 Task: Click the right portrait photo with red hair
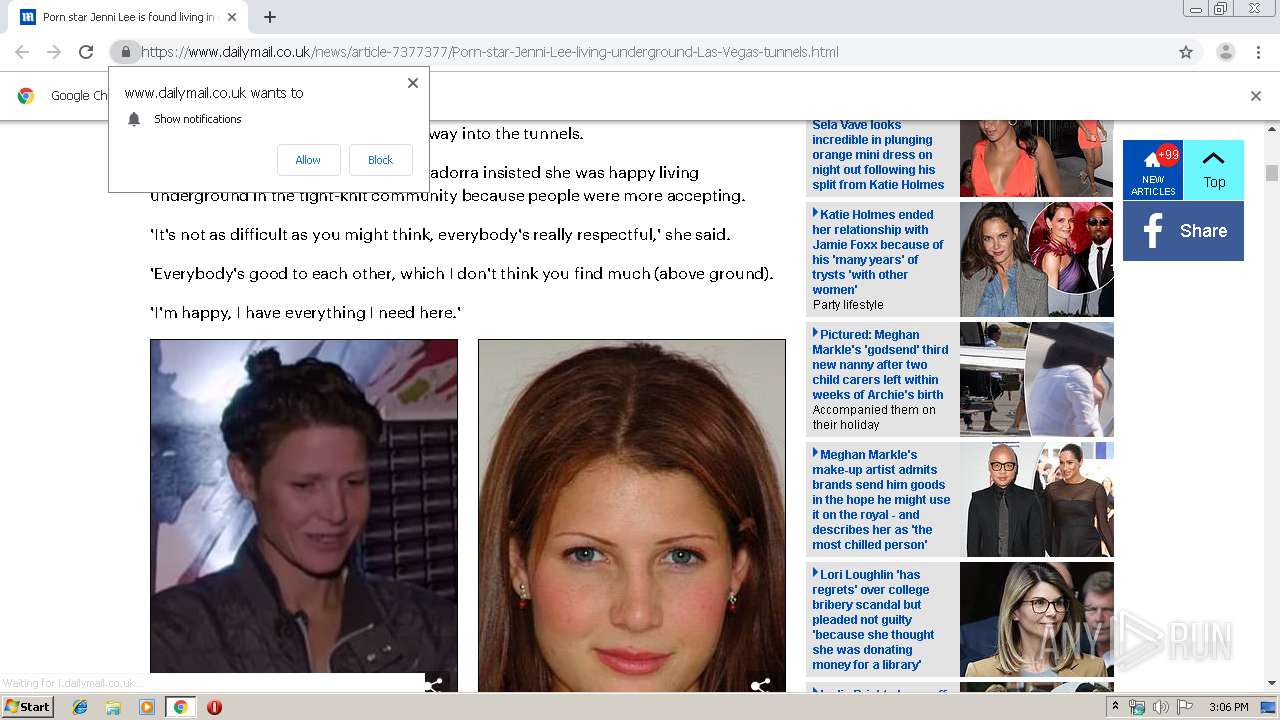[632, 515]
